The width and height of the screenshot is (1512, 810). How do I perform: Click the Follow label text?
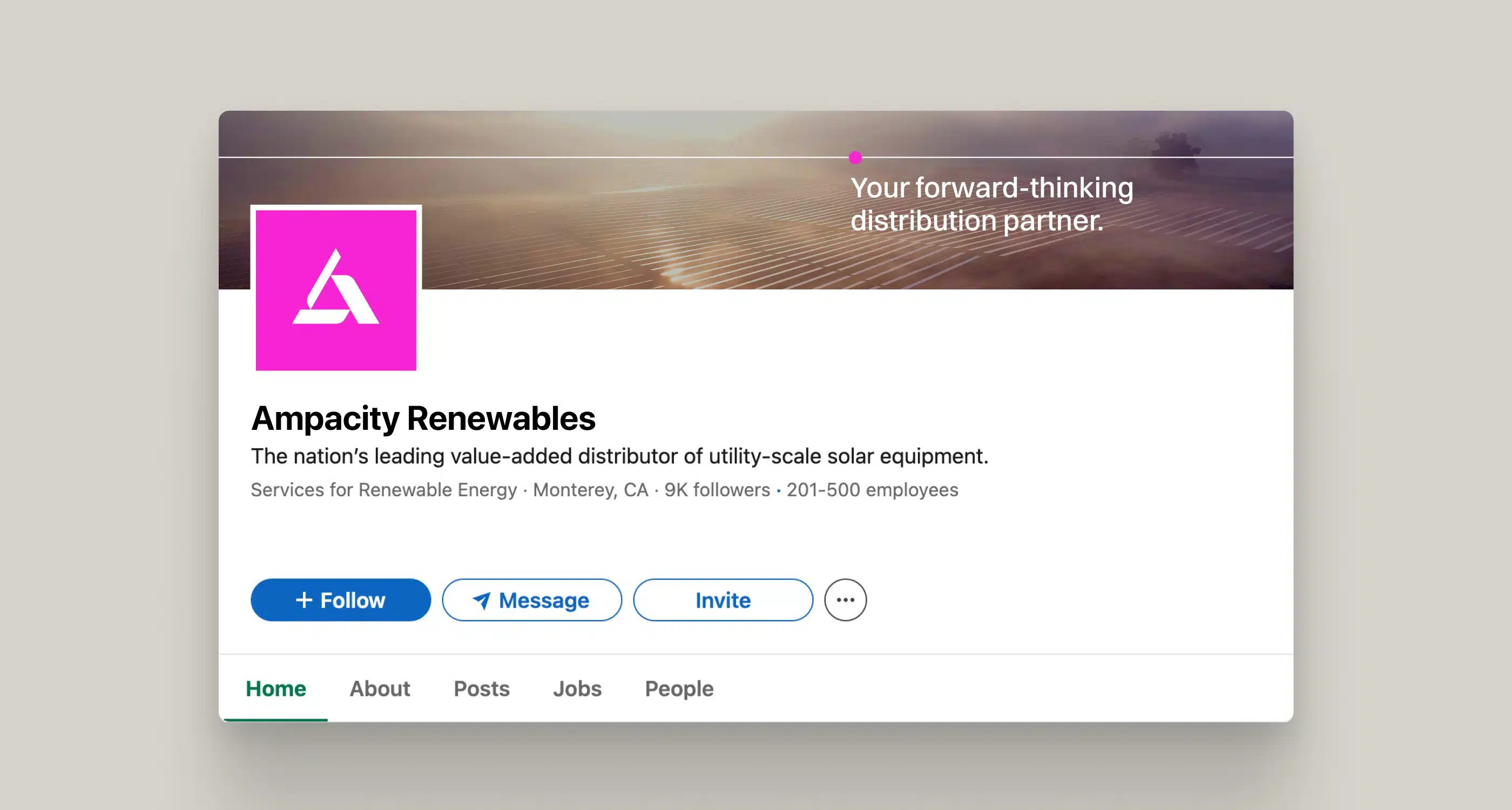click(352, 600)
